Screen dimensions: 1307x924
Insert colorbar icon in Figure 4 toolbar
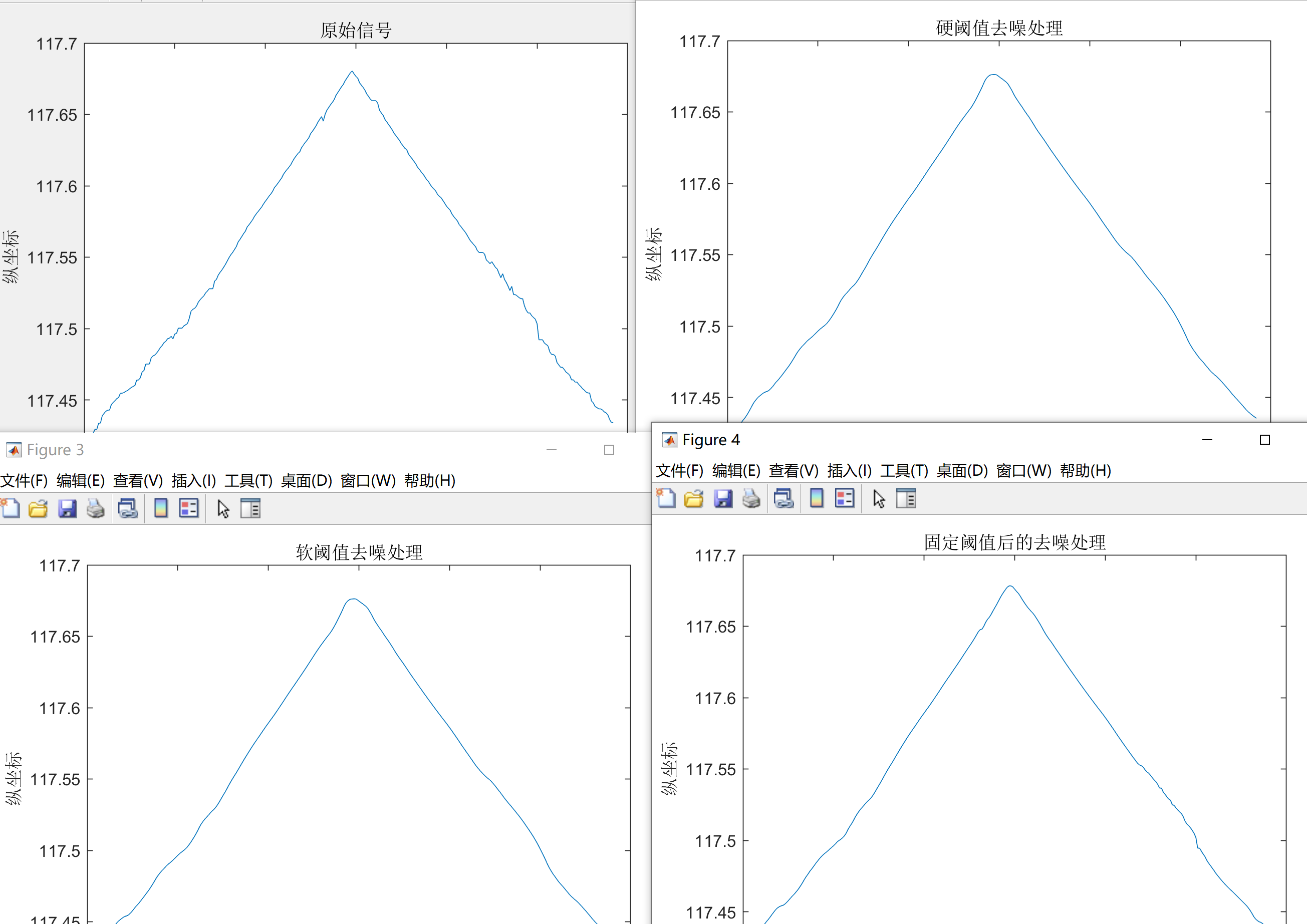click(817, 498)
